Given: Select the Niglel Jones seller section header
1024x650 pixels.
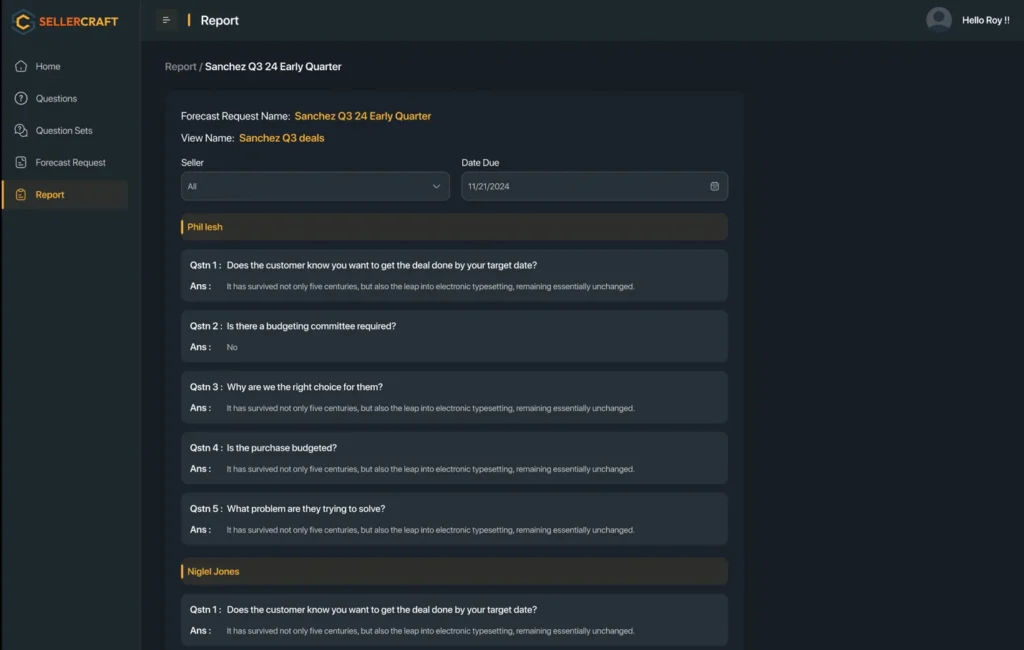Looking at the screenshot, I should [x=454, y=571].
